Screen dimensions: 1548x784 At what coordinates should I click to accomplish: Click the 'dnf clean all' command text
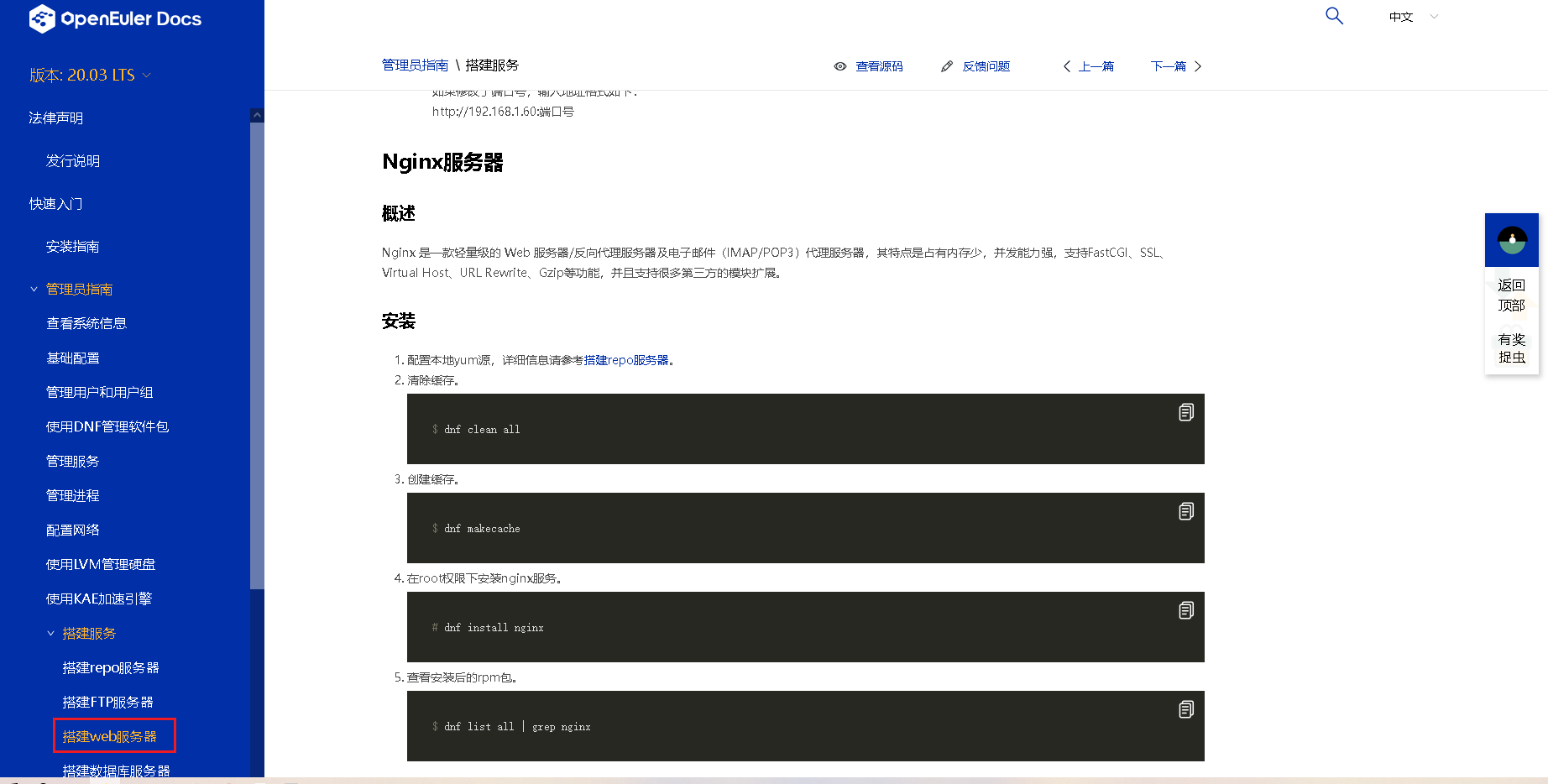pos(482,430)
